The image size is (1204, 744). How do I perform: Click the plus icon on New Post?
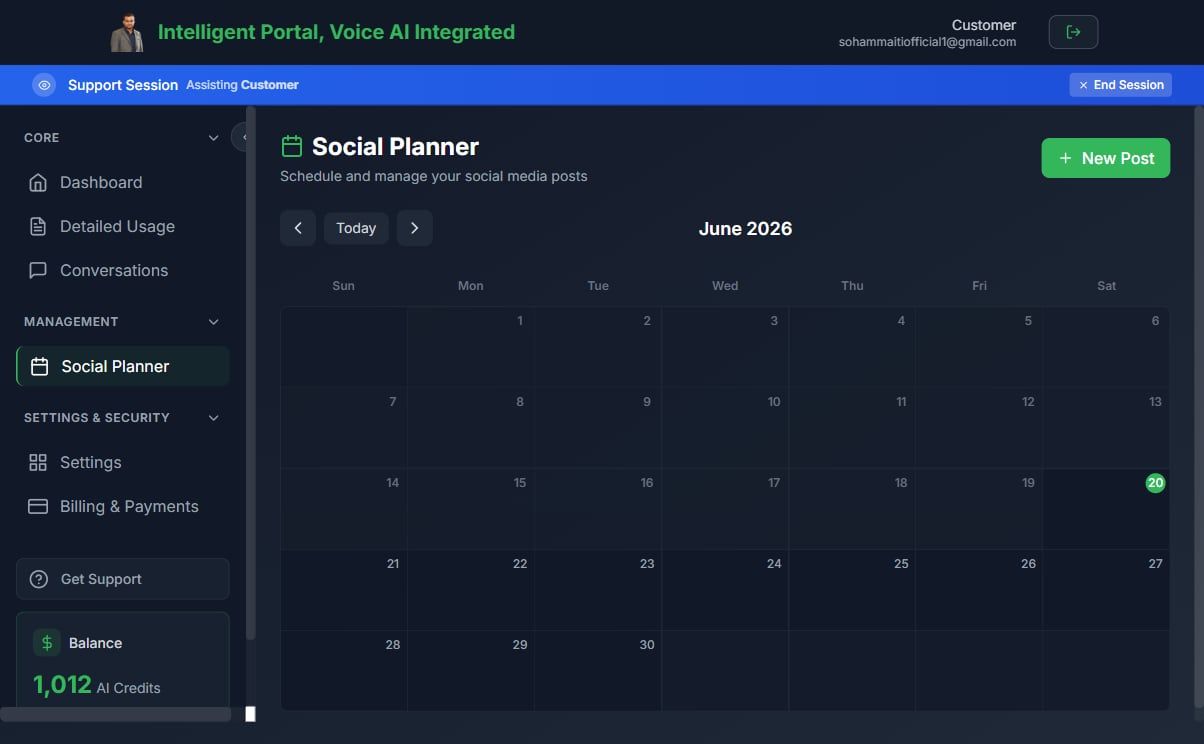(x=1065, y=158)
